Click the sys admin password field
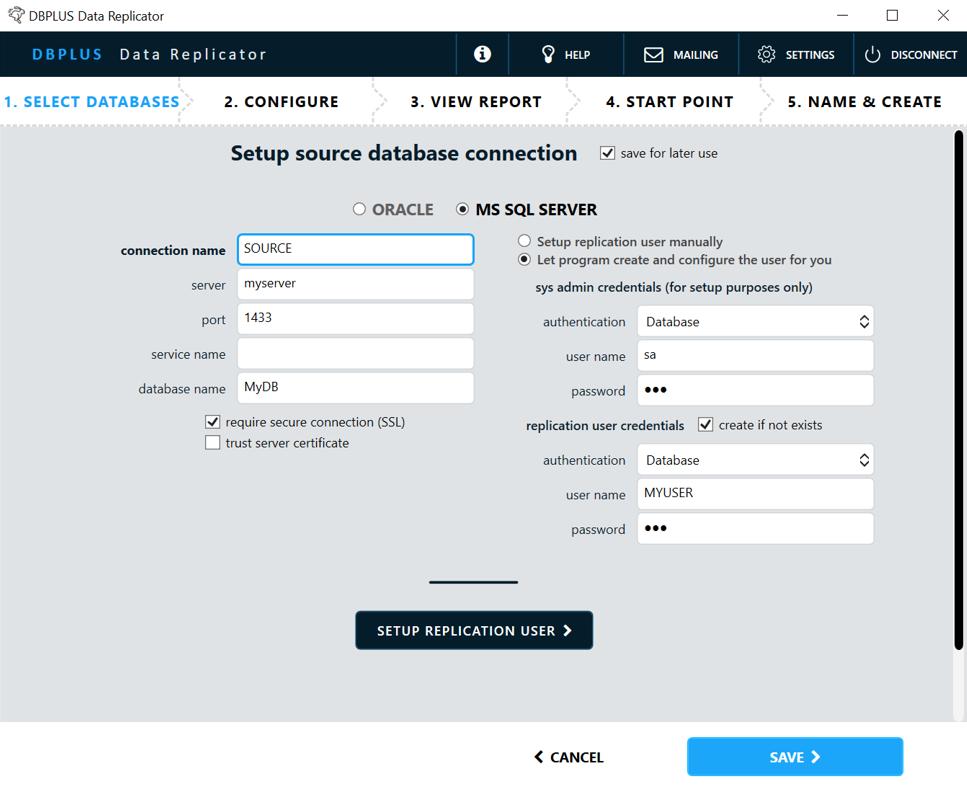Screen dimensions: 967x791 [755, 390]
